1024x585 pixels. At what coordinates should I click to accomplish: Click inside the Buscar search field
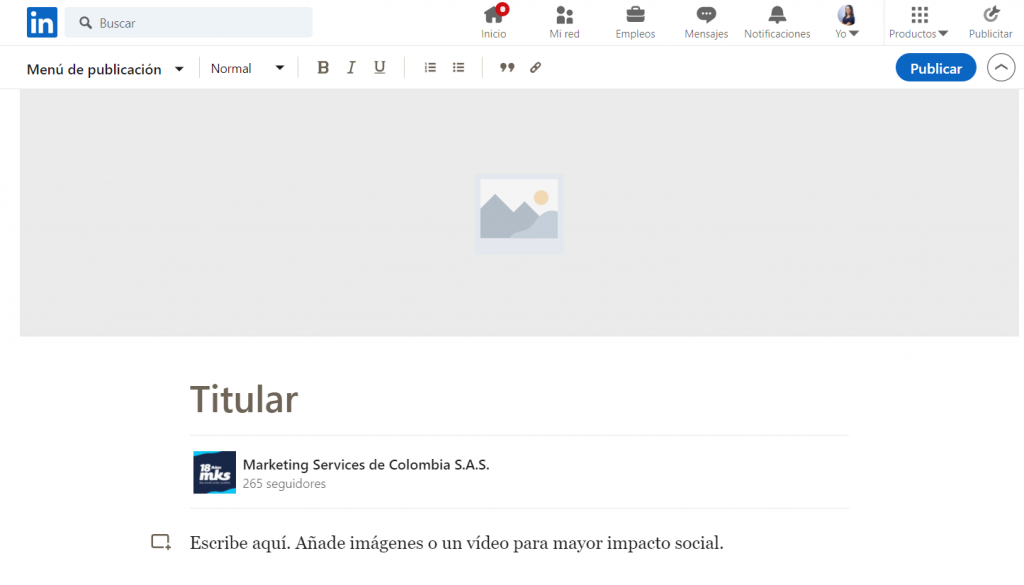[188, 22]
